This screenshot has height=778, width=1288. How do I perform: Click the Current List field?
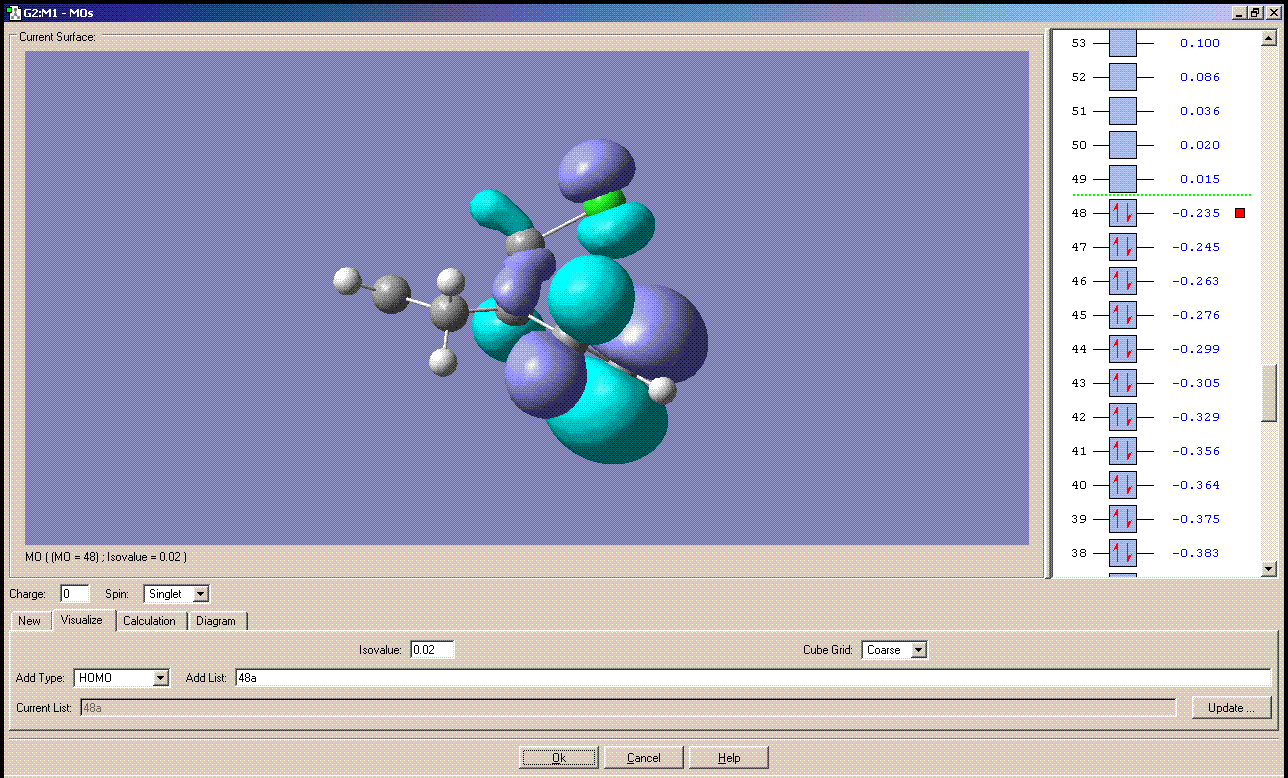coord(627,708)
